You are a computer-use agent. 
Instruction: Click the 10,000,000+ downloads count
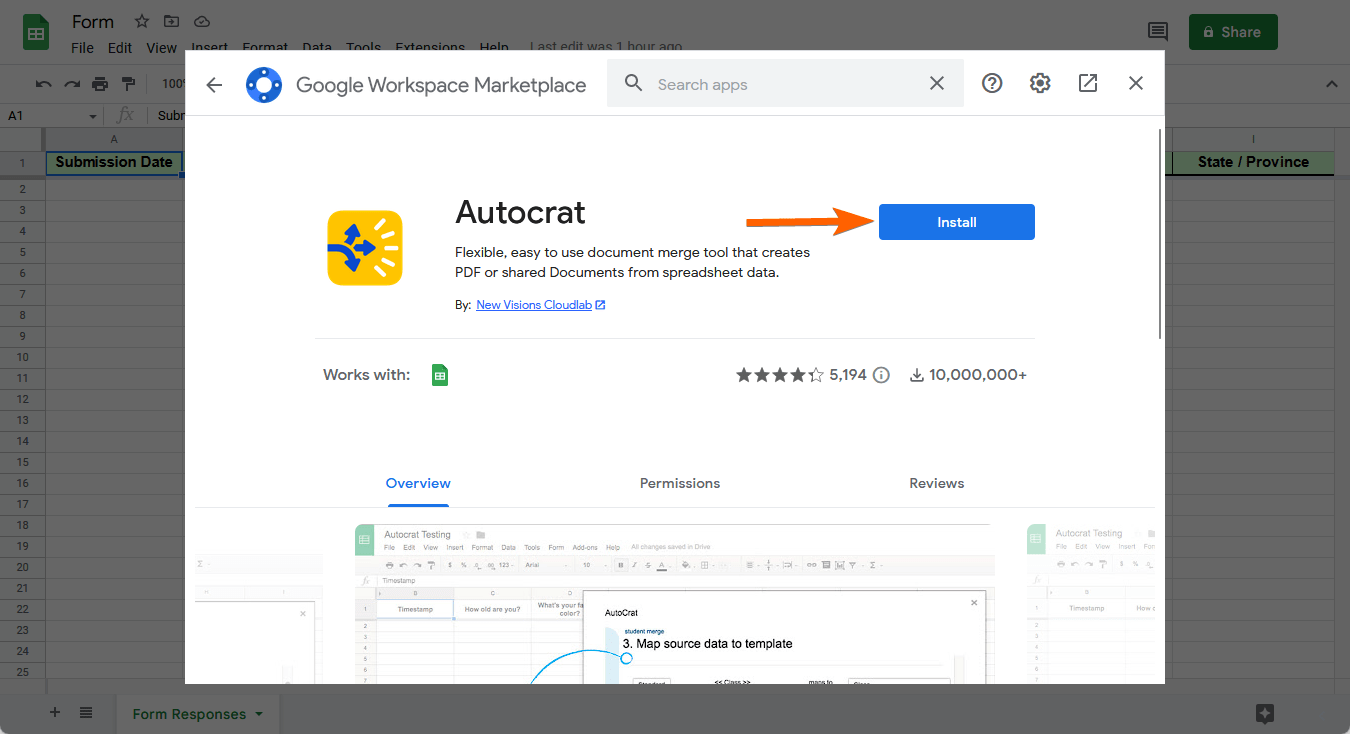(967, 375)
